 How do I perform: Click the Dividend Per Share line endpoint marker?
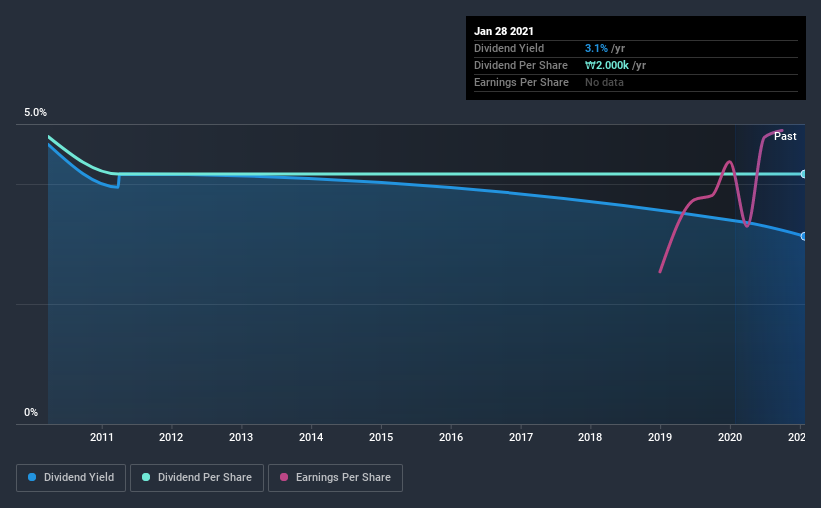tap(803, 174)
